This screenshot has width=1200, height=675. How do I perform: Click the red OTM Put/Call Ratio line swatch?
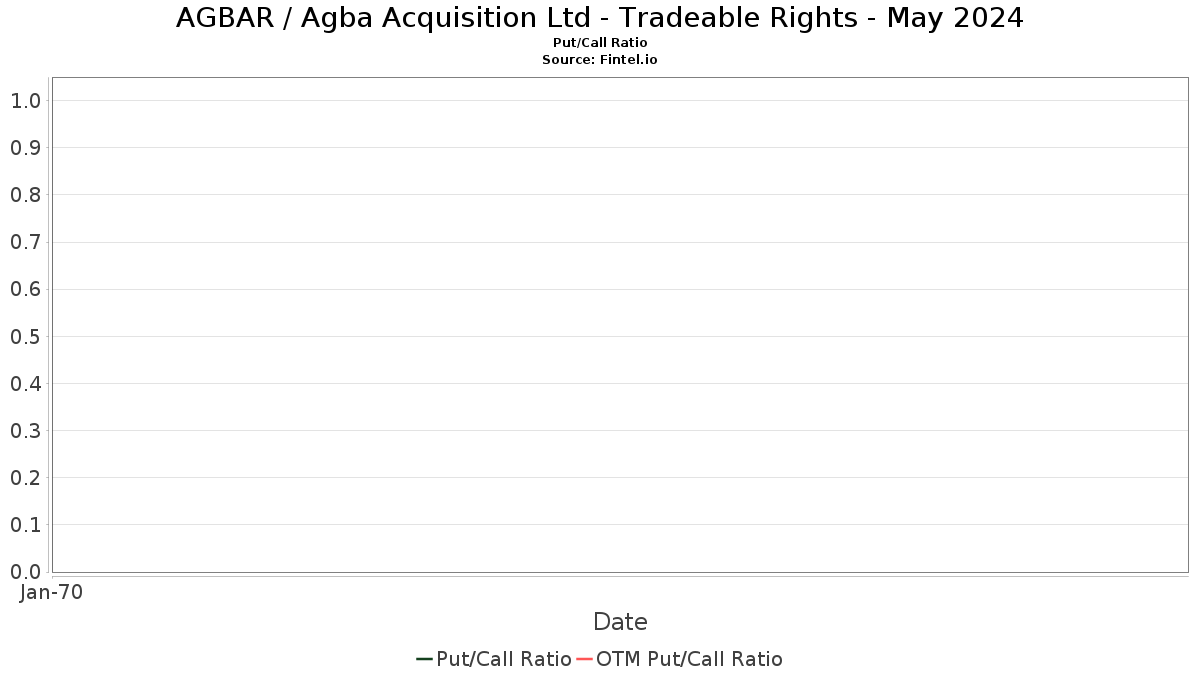[584, 659]
